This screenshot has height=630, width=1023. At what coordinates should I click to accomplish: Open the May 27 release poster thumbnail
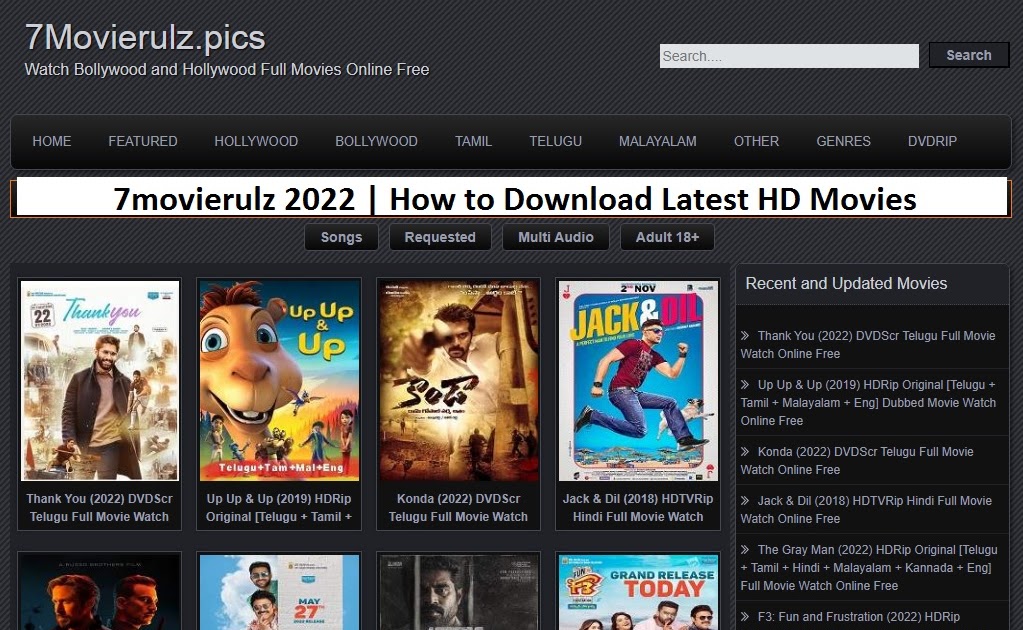click(x=279, y=592)
